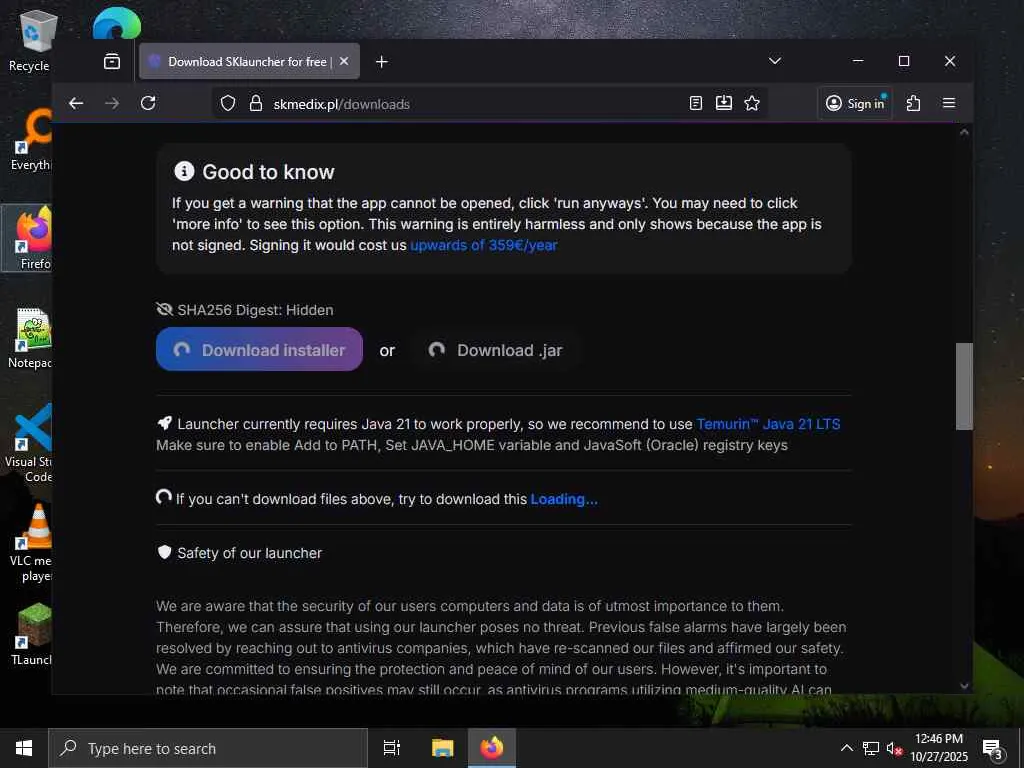Click the Download .jar button
Image resolution: width=1024 pixels, height=768 pixels.
coord(495,350)
